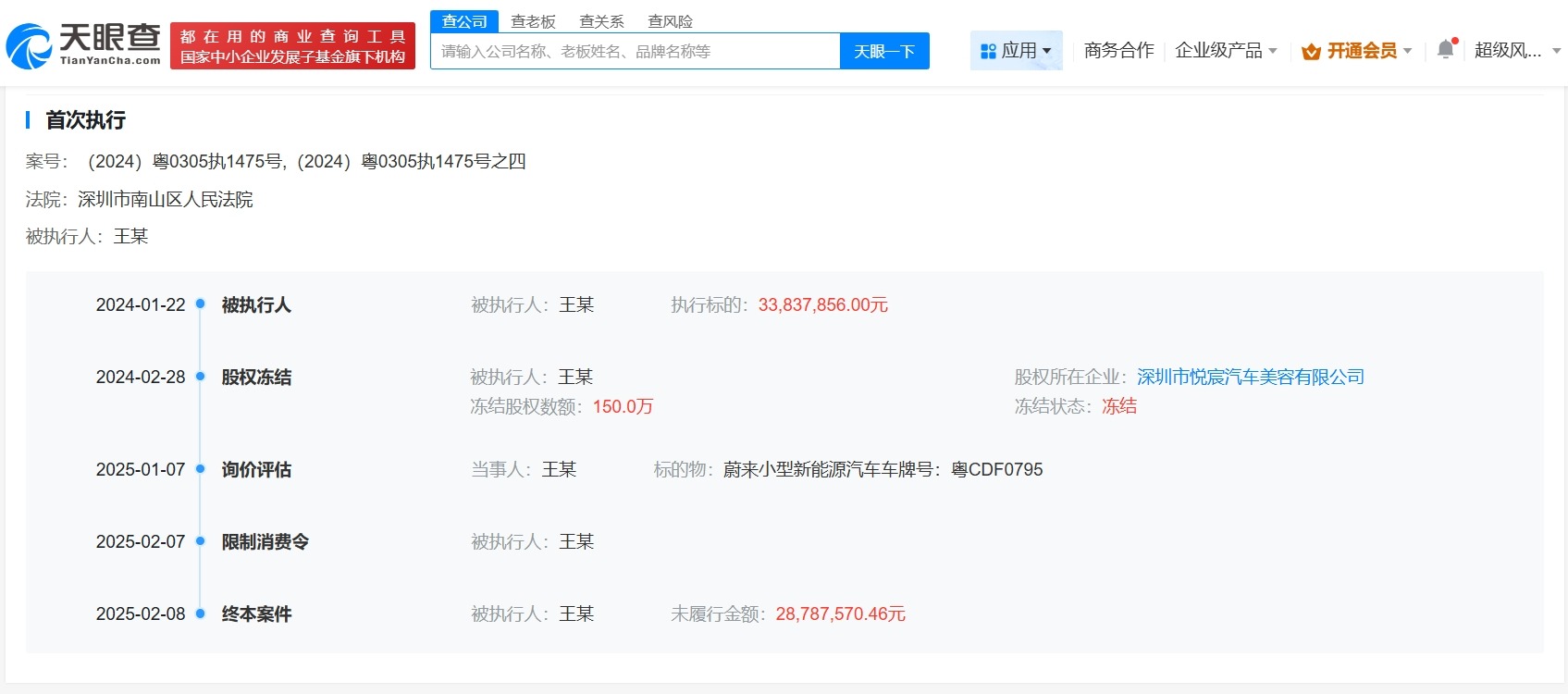
Task: Click the 2024-01-22 被执行人 timeline dot
Action: (200, 304)
